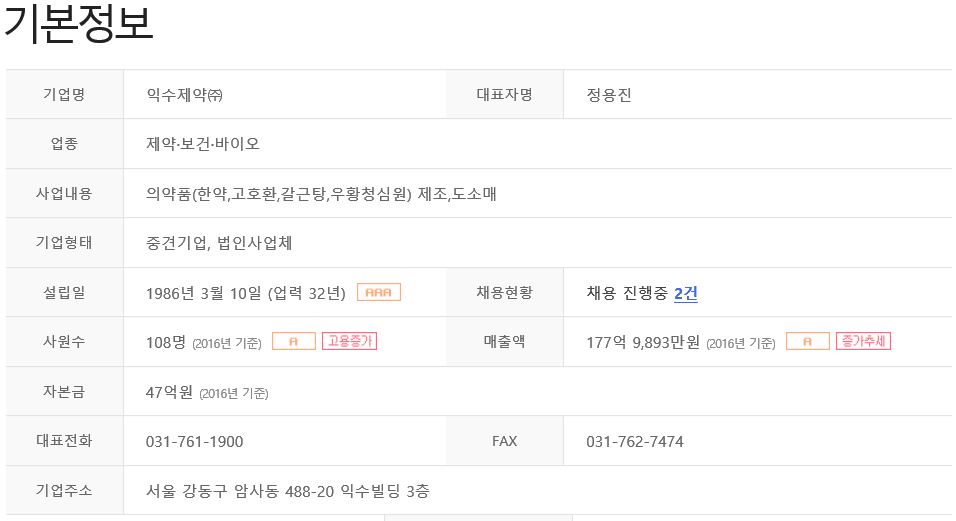The image size is (956, 521).
Task: Click the 설립일 date 1986년 3월 10일
Action: 204,294
